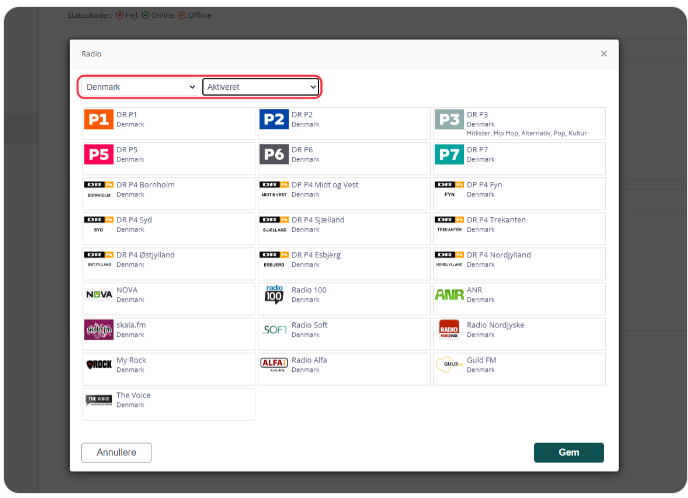Click the "DR P4 Trekanten" text
688x498 pixels.
(496, 220)
